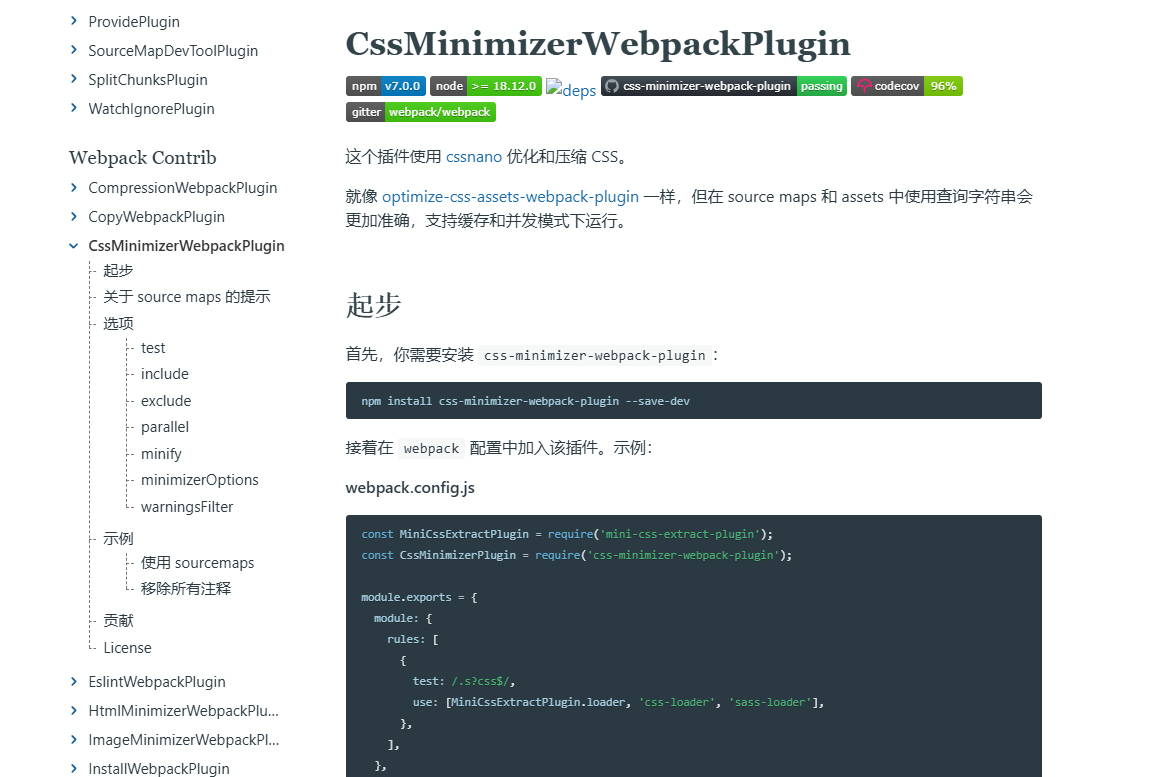Expand the InstallWebpackPlugin chevron
The width and height of the screenshot is (1155, 777).
74,769
